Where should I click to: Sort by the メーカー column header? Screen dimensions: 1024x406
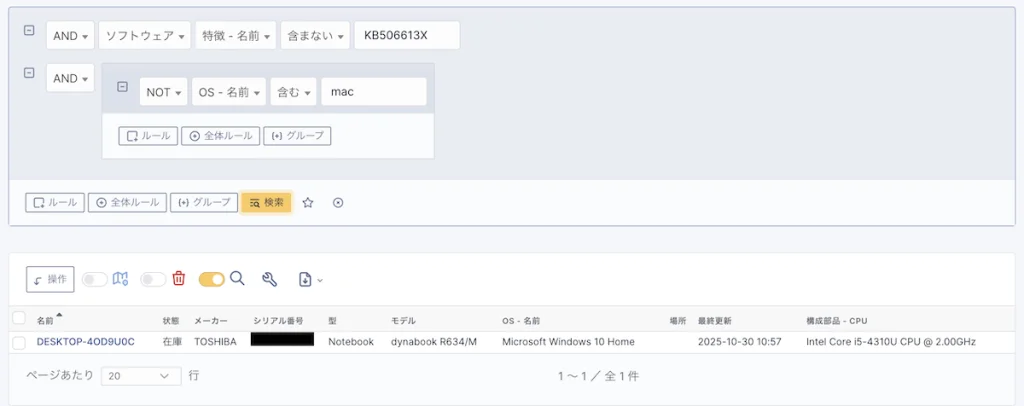(211, 321)
